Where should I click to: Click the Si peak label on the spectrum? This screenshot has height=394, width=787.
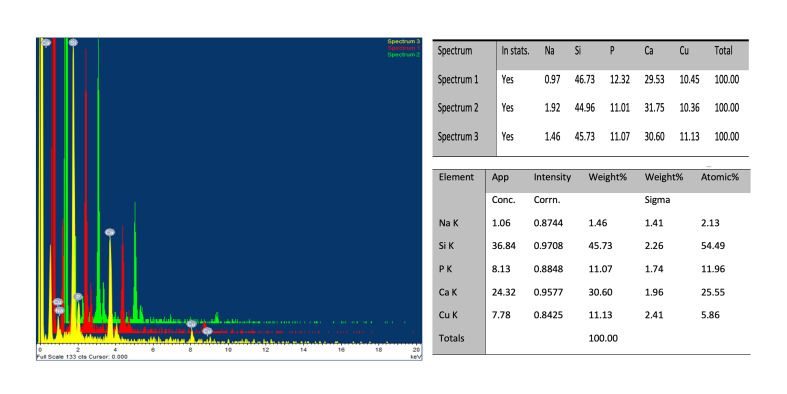pos(73,43)
